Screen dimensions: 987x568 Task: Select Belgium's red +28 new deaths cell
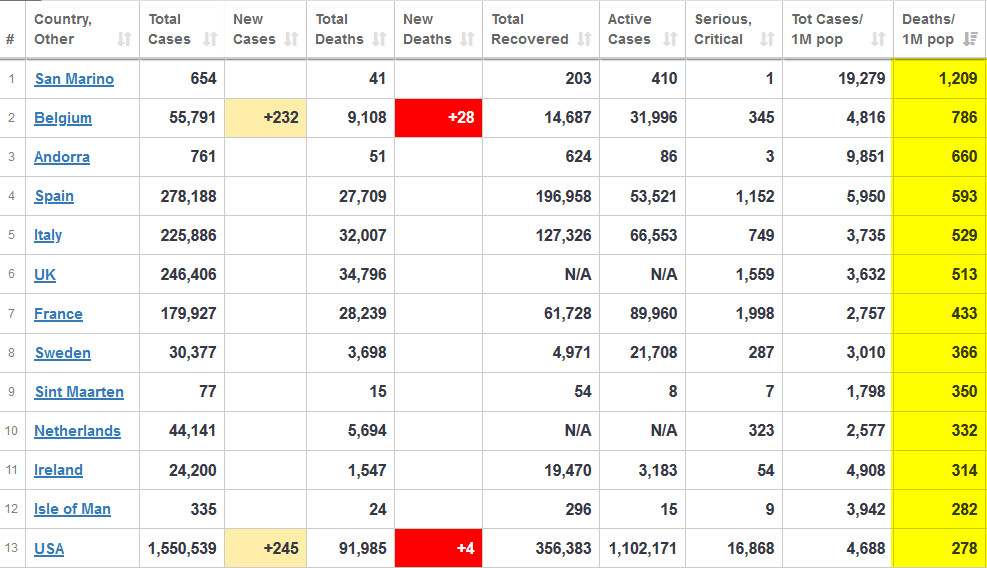tap(439, 118)
